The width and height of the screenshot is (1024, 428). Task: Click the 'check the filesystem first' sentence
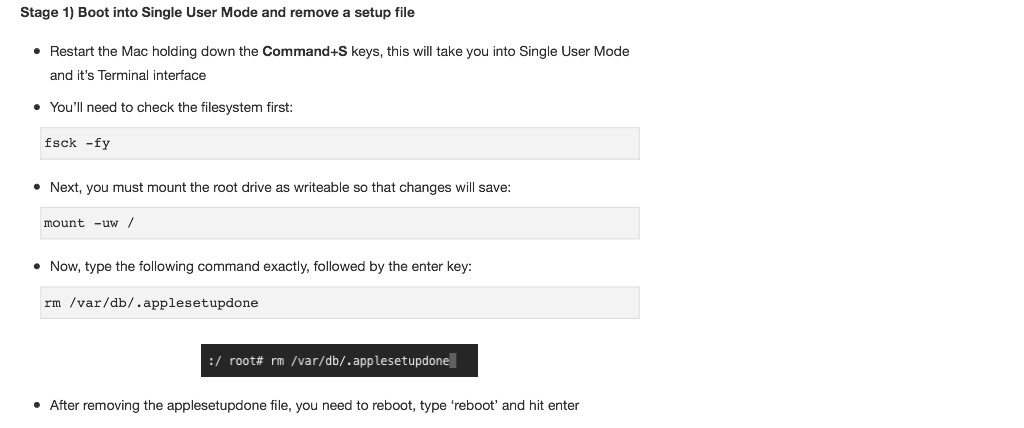pos(171,107)
